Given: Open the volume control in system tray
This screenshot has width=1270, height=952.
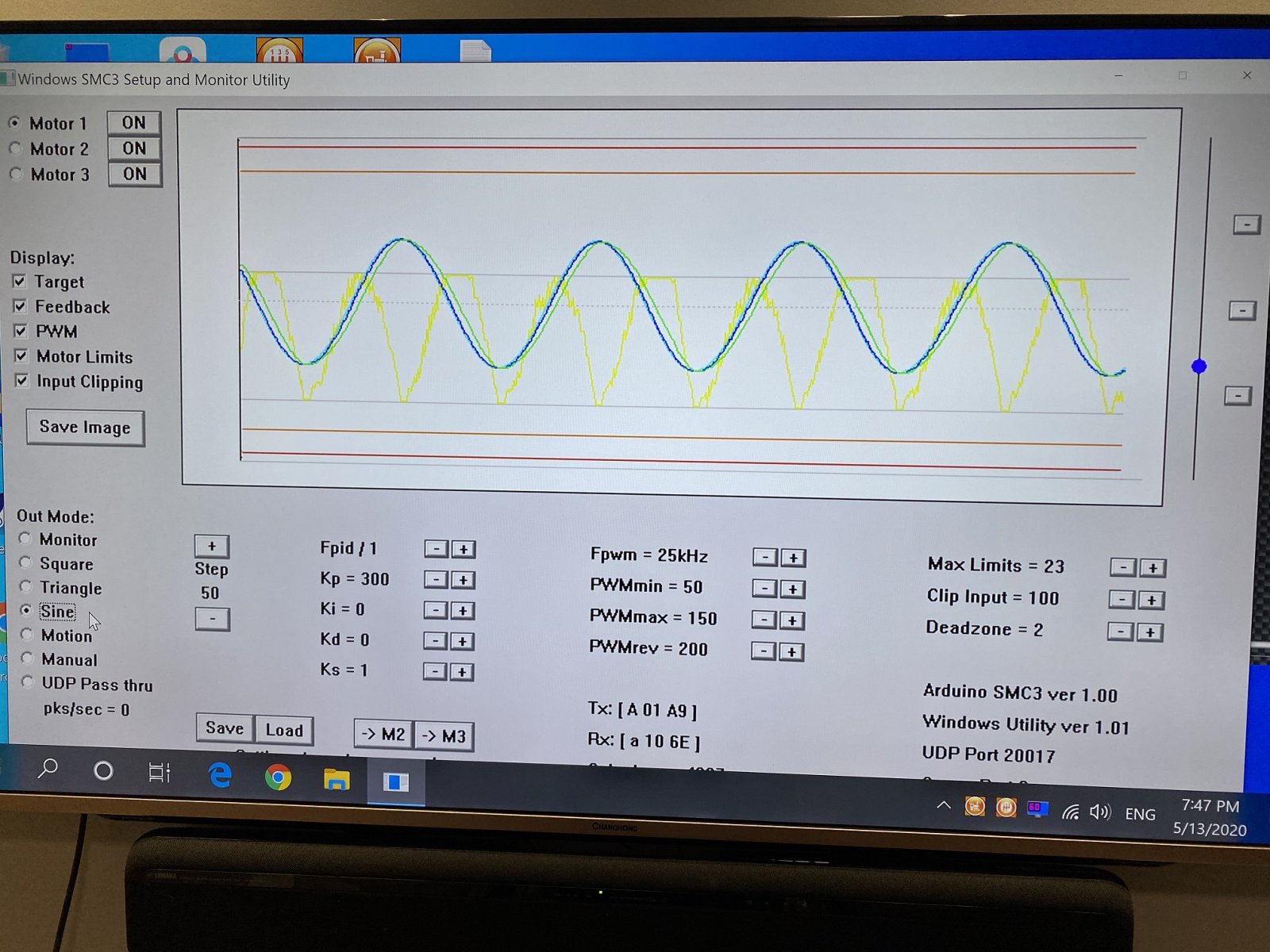Looking at the screenshot, I should [x=1099, y=812].
